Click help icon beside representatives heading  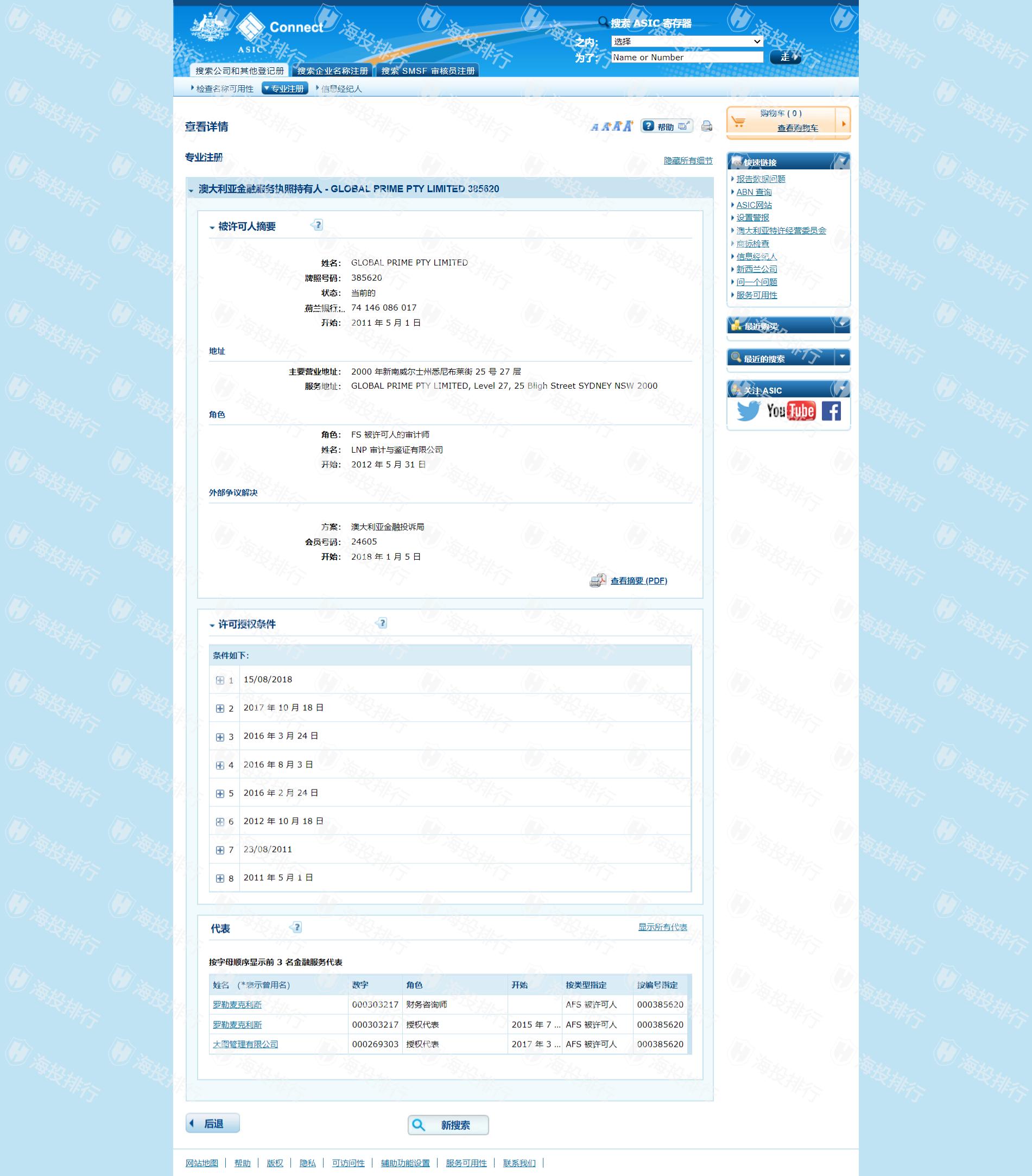(296, 927)
